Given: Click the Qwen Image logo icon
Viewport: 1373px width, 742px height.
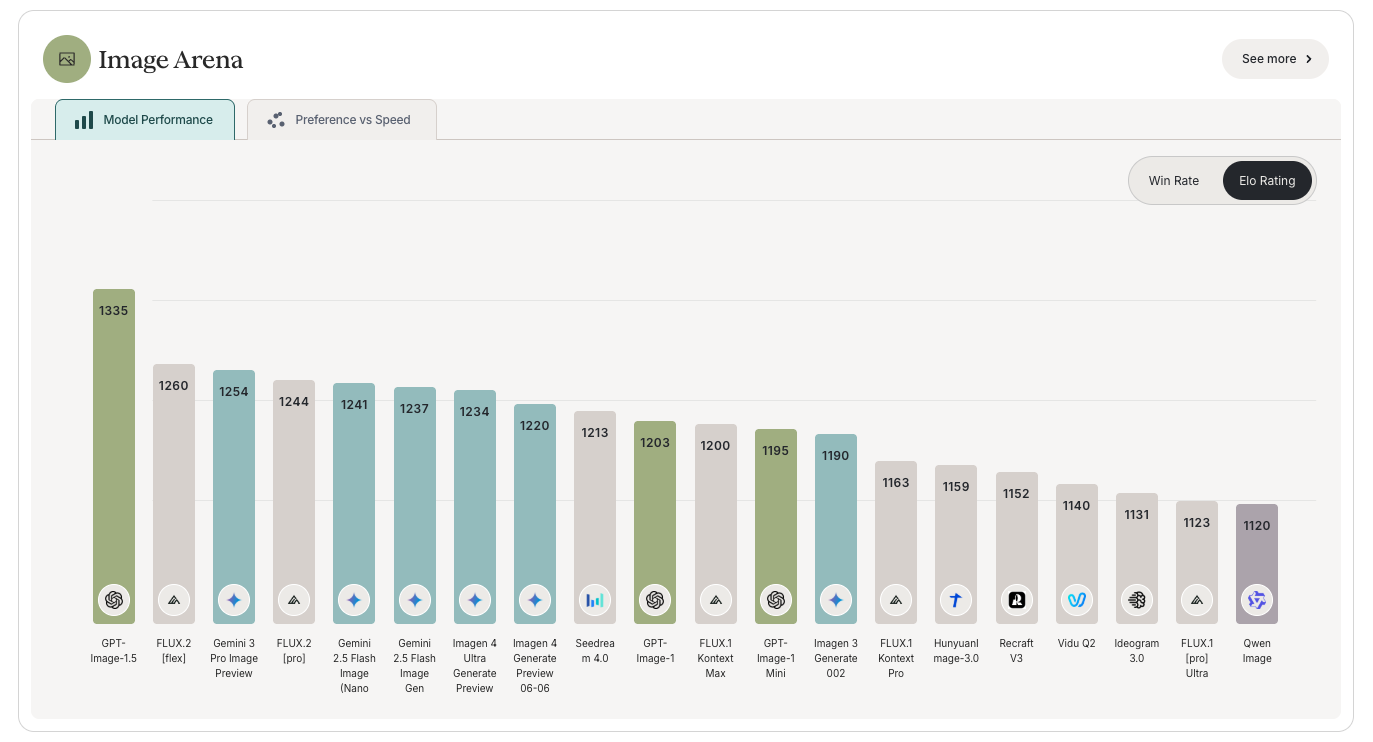Looking at the screenshot, I should coord(1257,600).
